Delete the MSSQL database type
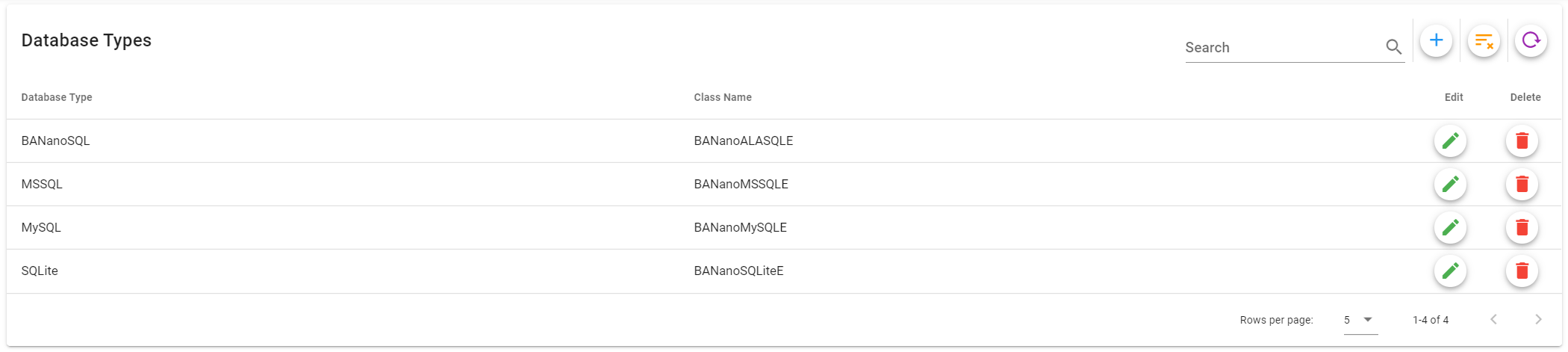This screenshot has width=1568, height=352. pyautogui.click(x=1522, y=184)
